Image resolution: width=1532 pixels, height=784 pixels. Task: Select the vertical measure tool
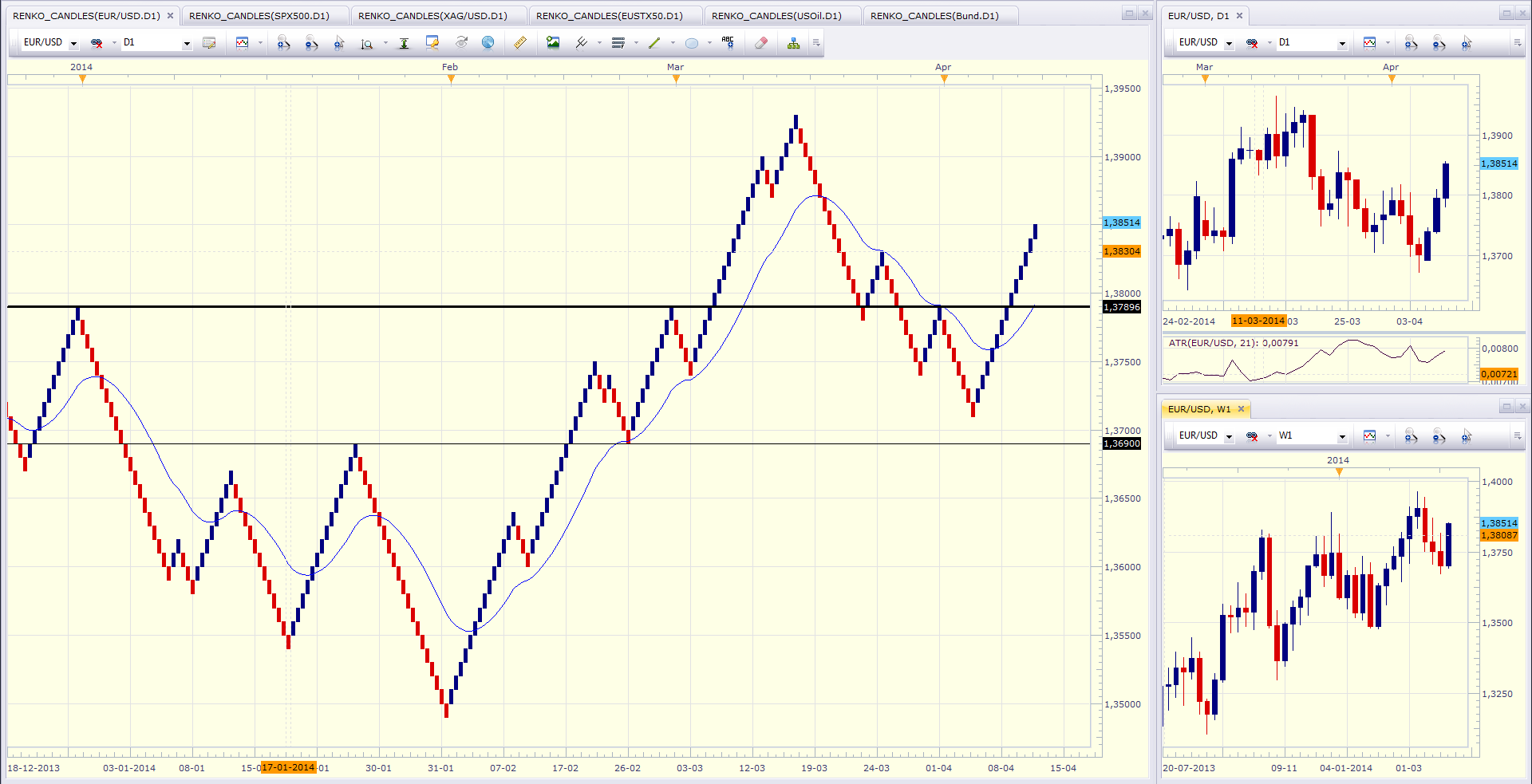pyautogui.click(x=405, y=43)
